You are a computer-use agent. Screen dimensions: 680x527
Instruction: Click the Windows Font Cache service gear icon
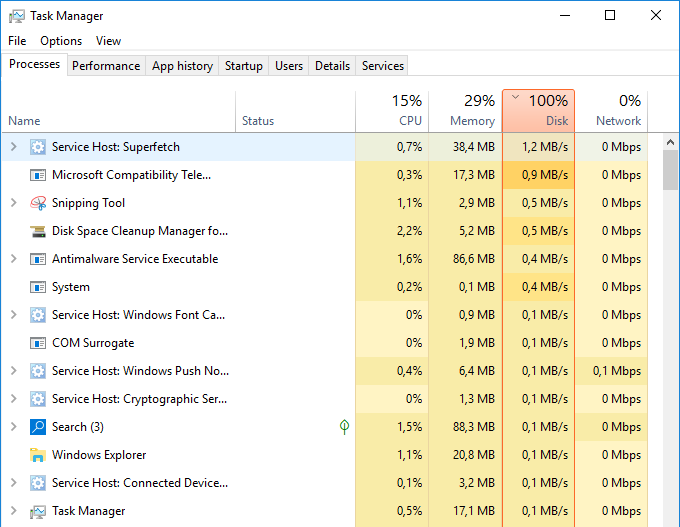coord(38,315)
